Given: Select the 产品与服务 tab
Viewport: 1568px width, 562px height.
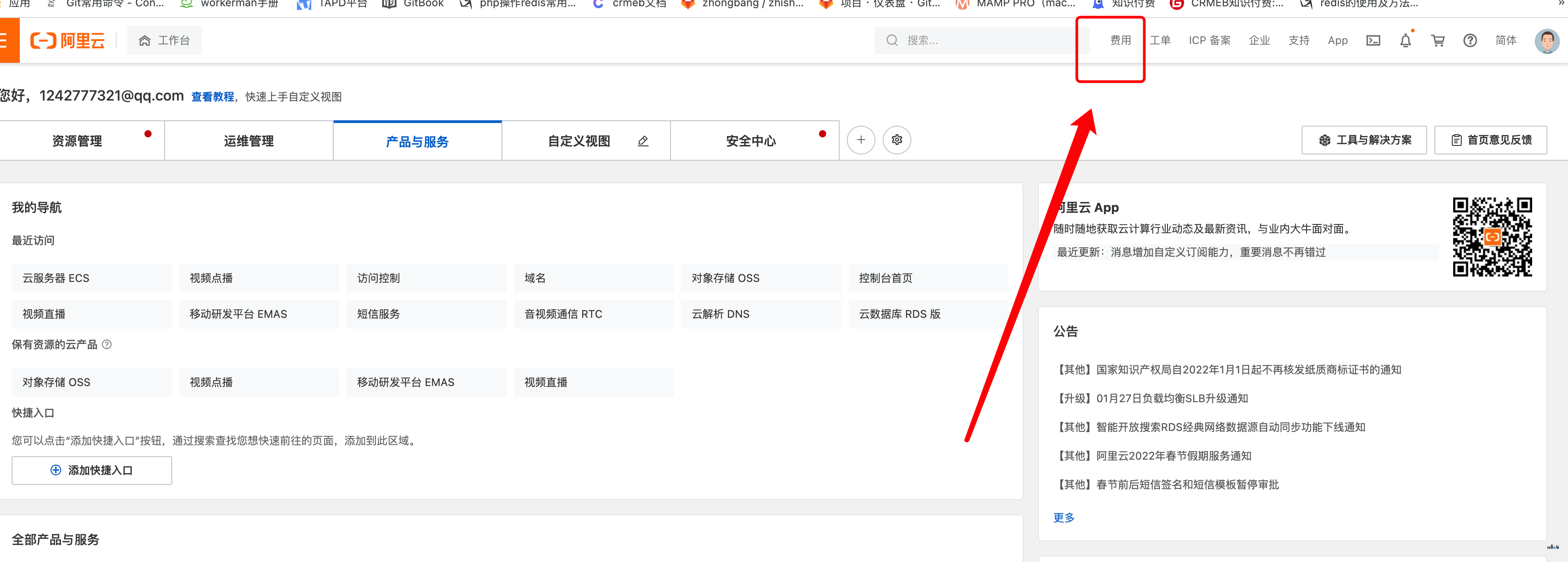Looking at the screenshot, I should point(417,140).
